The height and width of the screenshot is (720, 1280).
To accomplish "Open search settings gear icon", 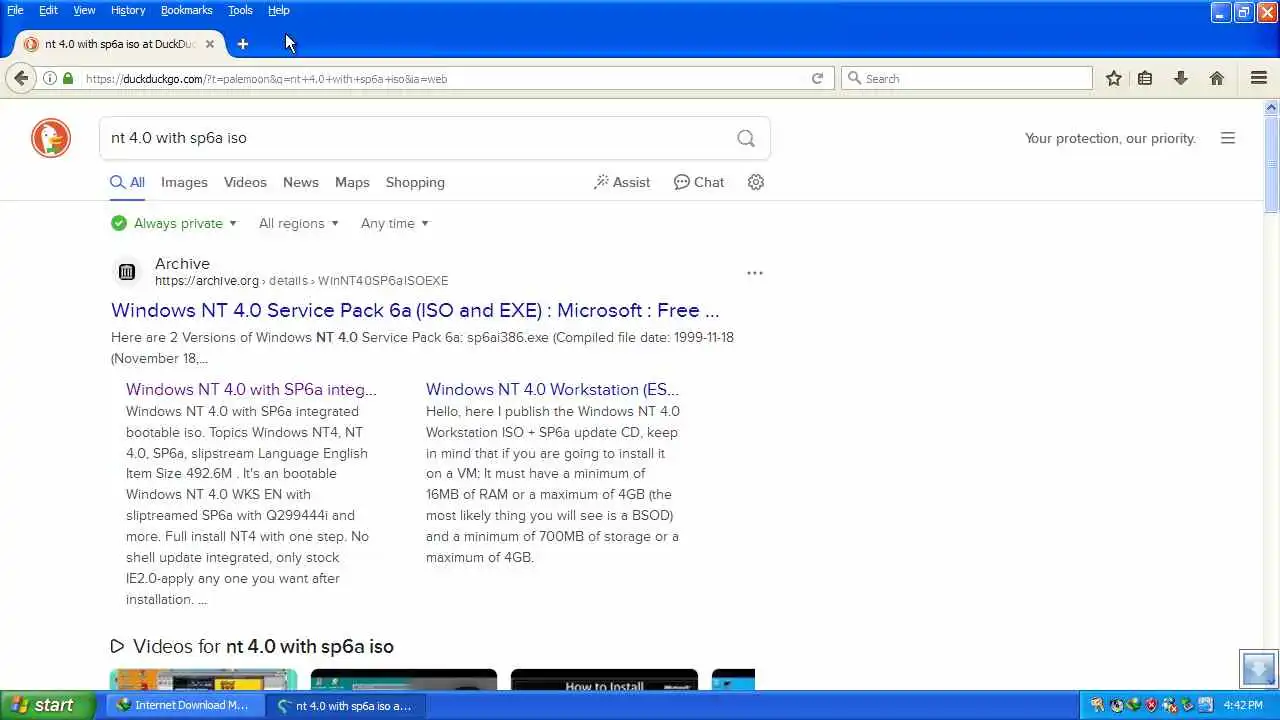I will coord(756,182).
